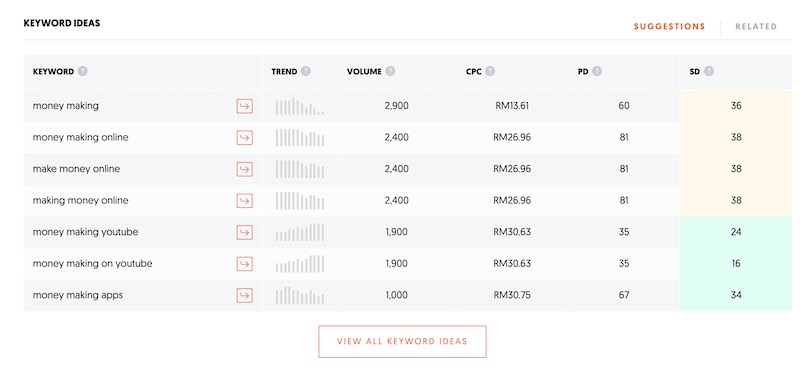Click SD value 24
800x378 pixels.
pos(736,232)
